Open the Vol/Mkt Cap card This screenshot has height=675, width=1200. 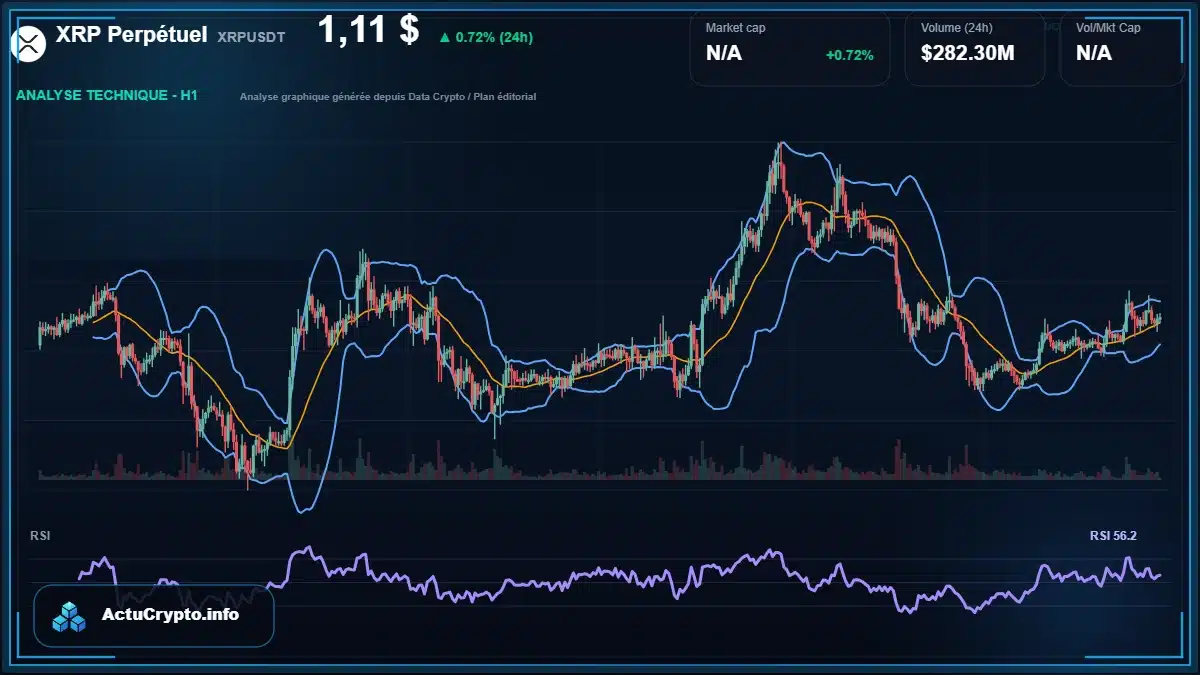click(x=1122, y=48)
